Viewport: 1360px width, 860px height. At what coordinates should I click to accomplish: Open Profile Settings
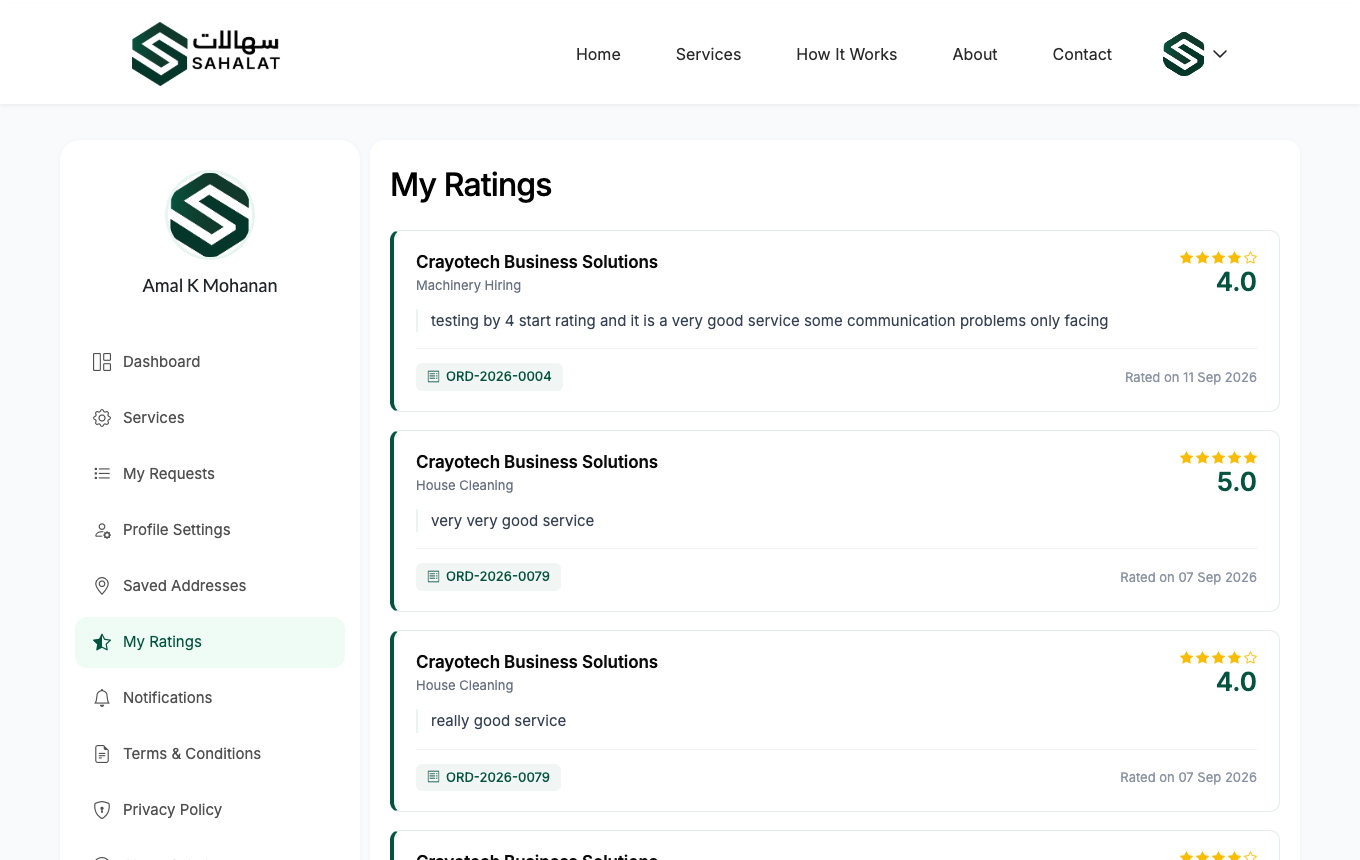[x=210, y=530]
